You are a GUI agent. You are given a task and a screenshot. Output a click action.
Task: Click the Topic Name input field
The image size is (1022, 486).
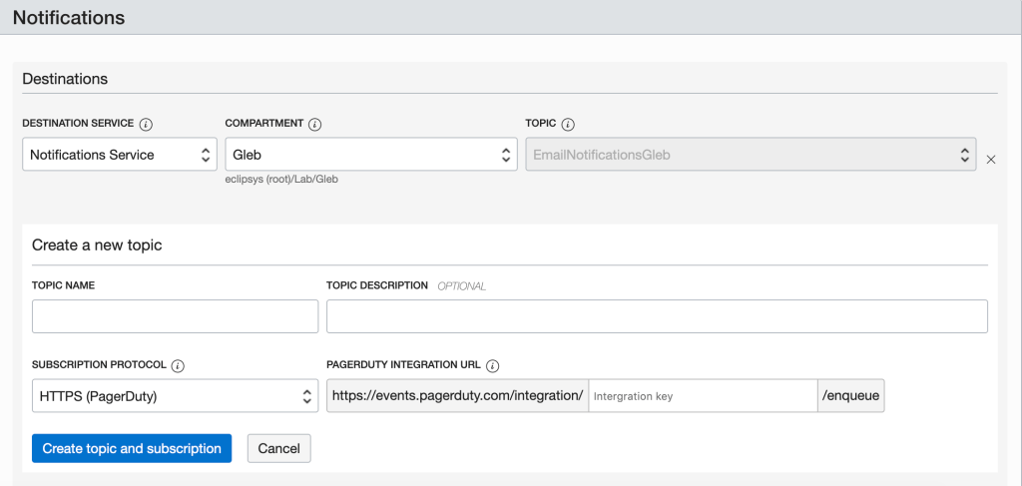[175, 316]
